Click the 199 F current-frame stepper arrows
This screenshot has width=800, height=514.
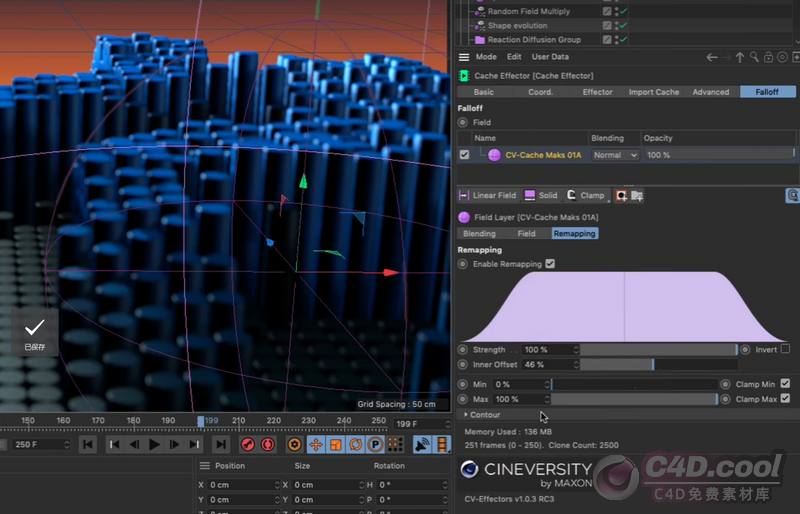[x=447, y=424]
